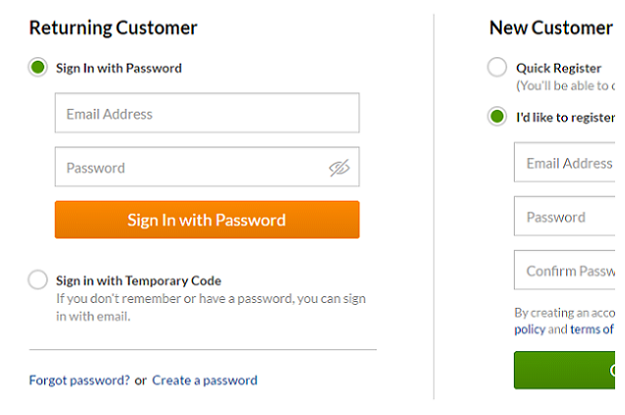
Task: Open the terms of use link
Action: pyautogui.click(x=592, y=329)
